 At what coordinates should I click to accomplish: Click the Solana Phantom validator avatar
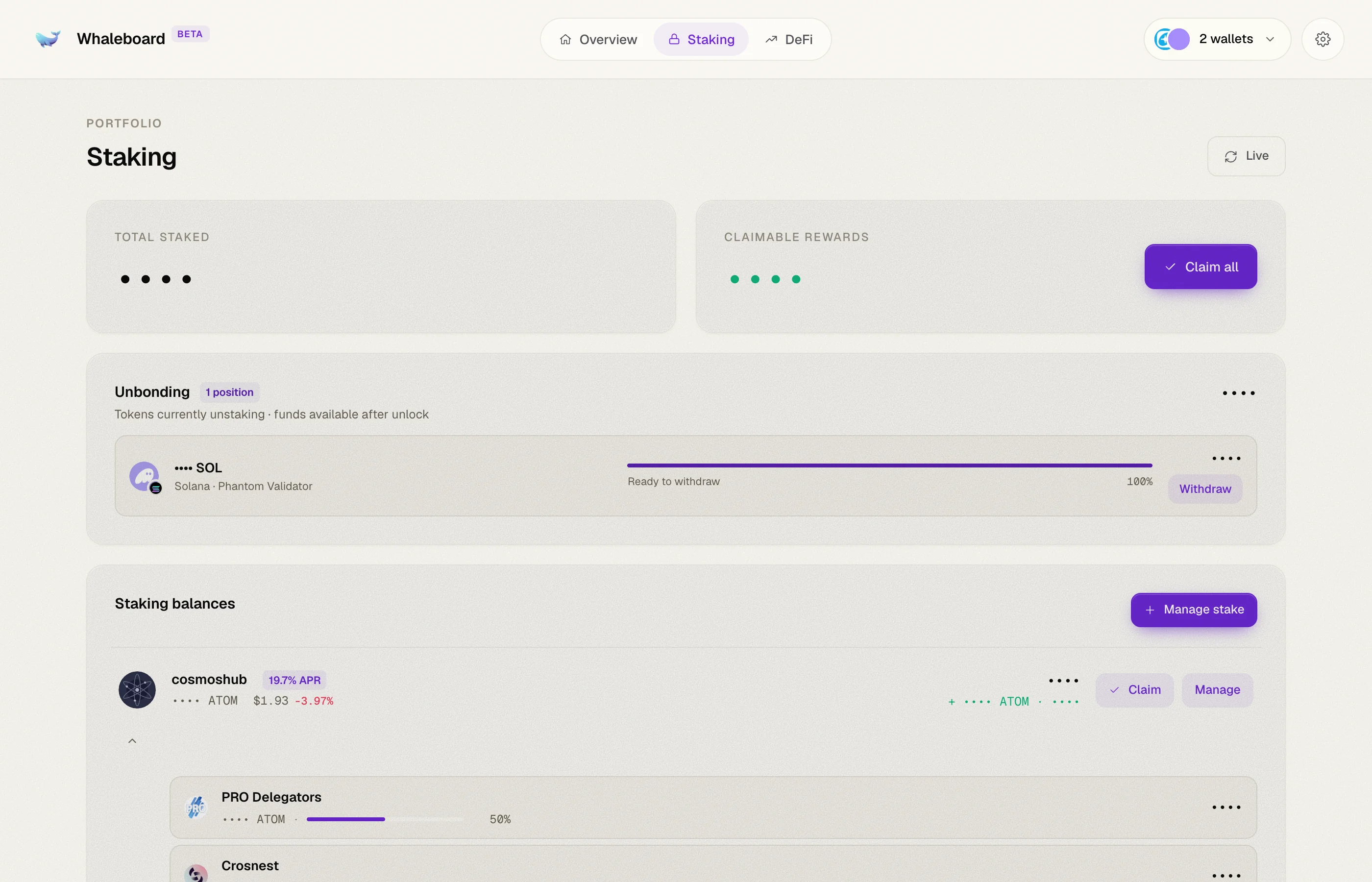point(145,477)
